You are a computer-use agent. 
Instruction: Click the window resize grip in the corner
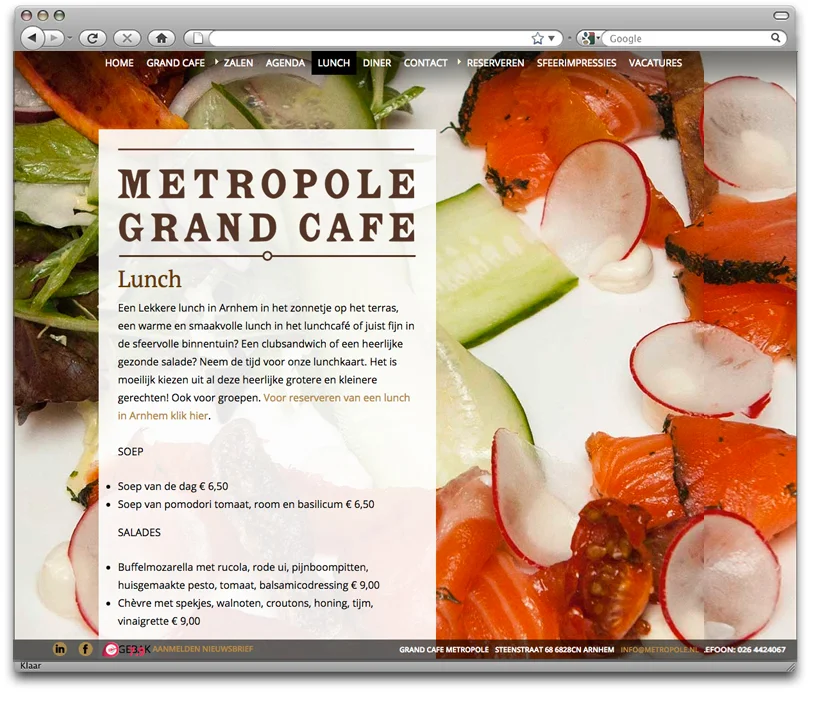tap(791, 667)
